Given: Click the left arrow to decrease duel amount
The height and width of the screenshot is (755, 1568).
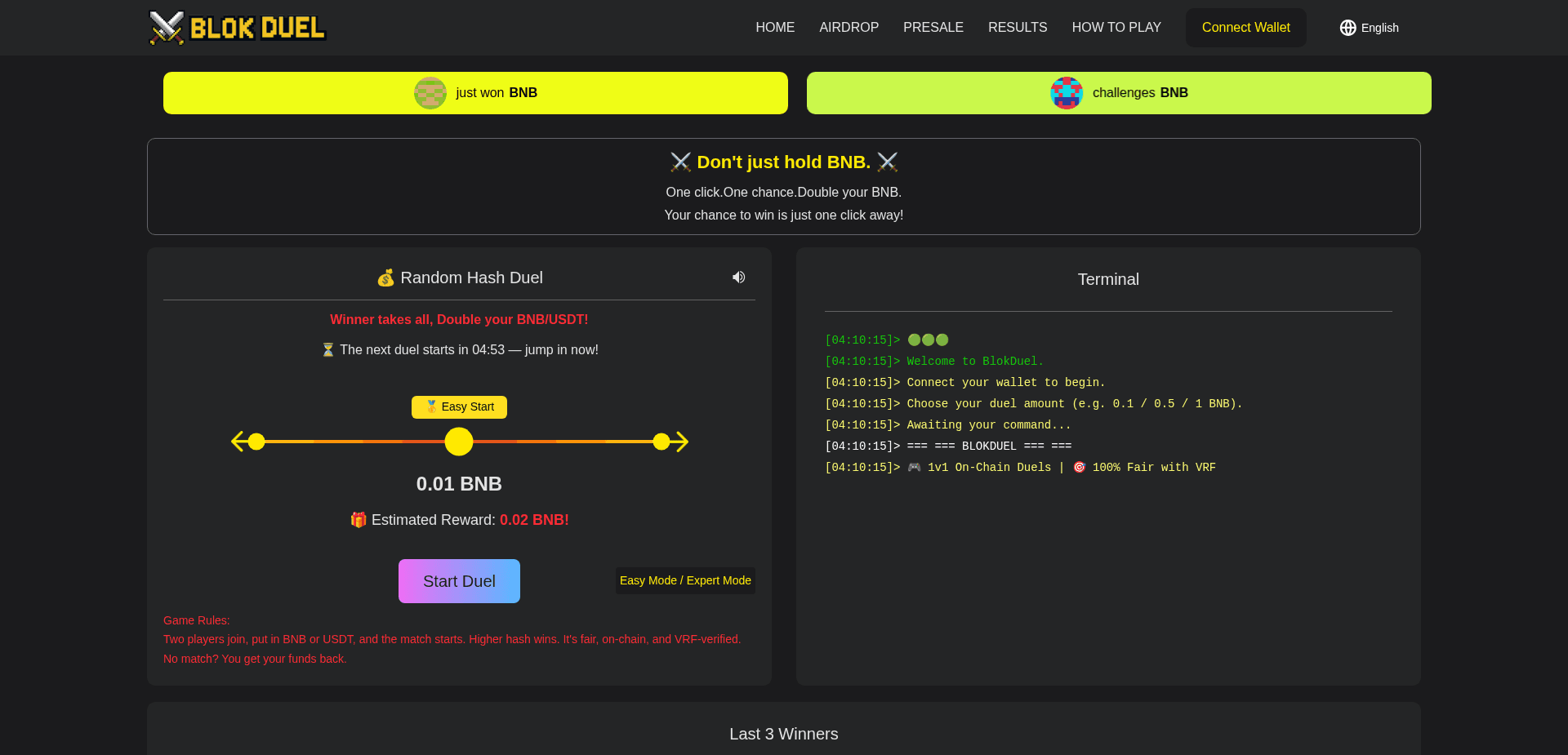Looking at the screenshot, I should coord(238,442).
